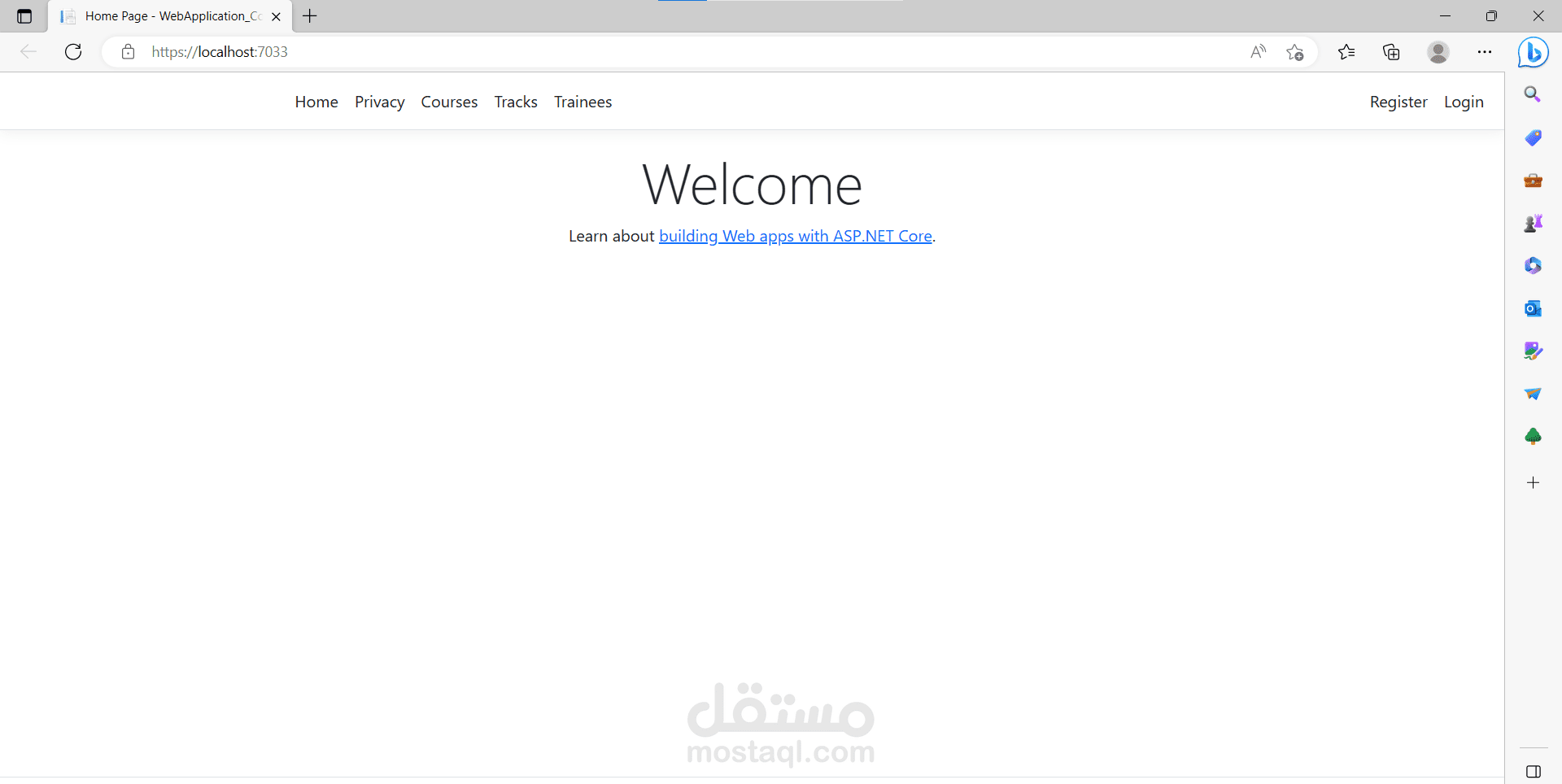
Task: Open the Tracks nav link
Action: pyautogui.click(x=516, y=102)
